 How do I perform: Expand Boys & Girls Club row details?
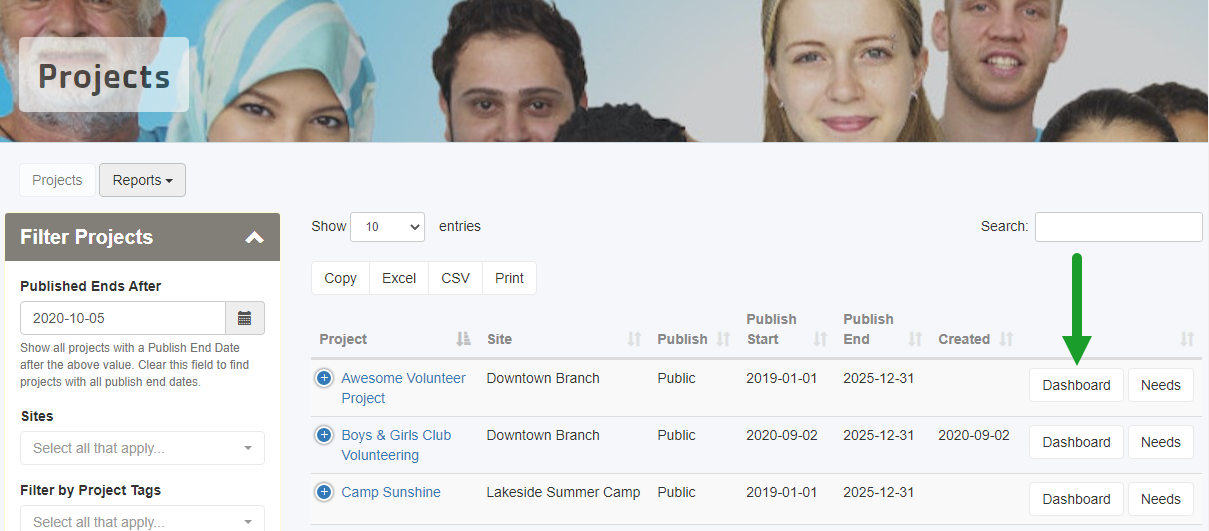(x=324, y=435)
